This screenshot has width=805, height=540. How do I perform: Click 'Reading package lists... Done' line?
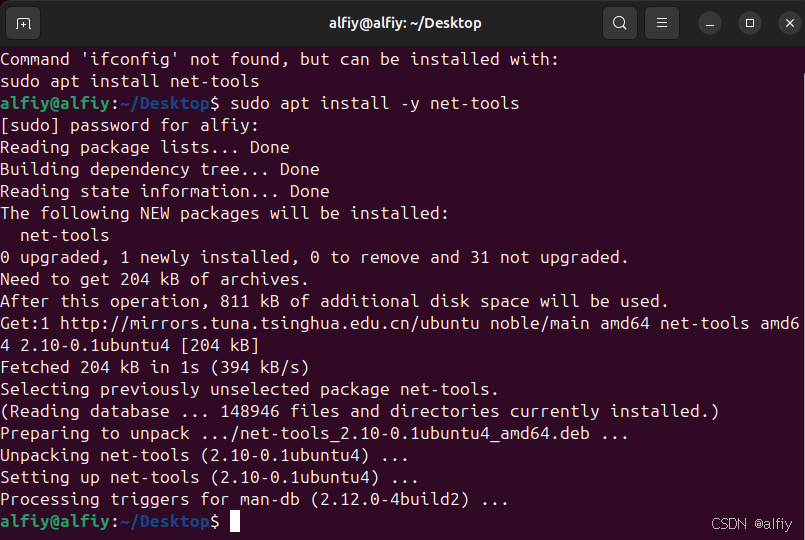(145, 148)
